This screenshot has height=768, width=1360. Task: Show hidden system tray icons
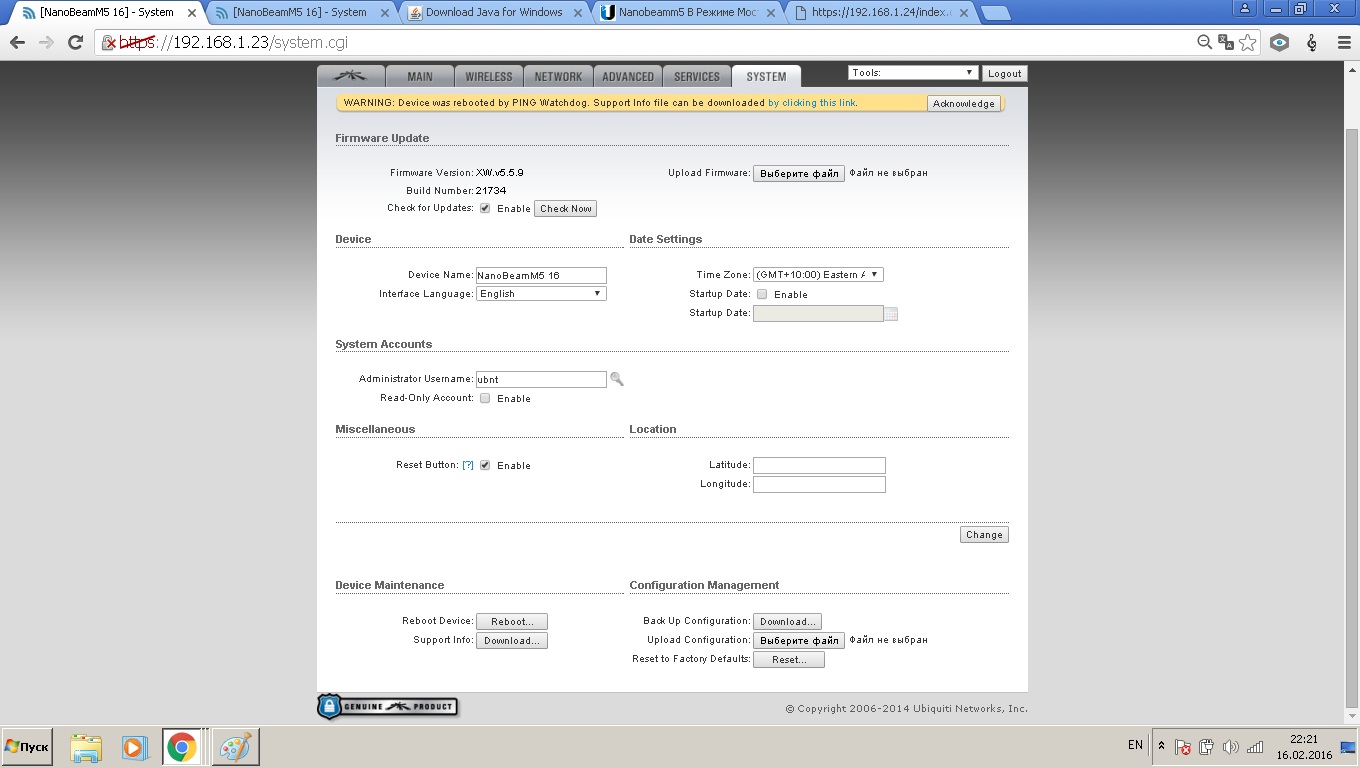1161,746
